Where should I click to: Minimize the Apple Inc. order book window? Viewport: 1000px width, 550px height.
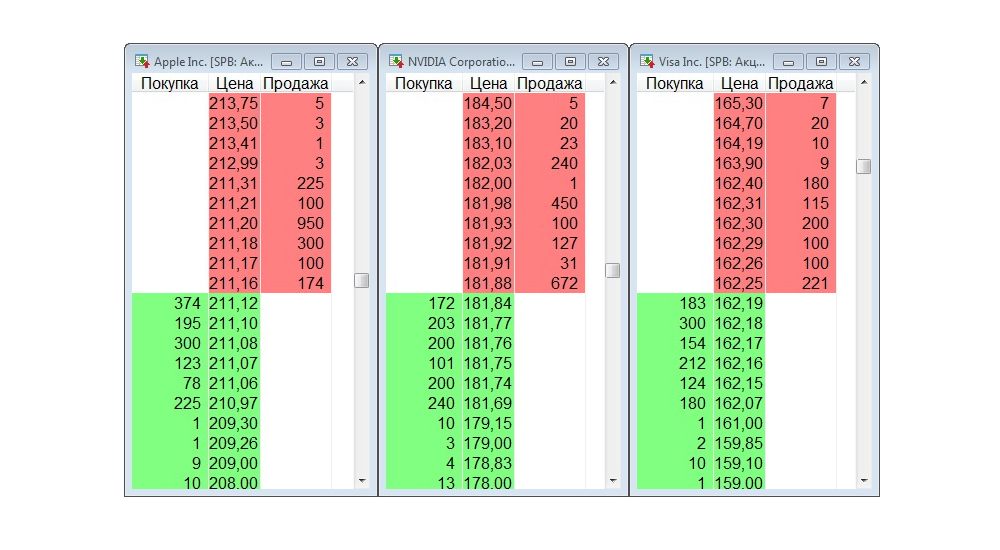click(287, 62)
